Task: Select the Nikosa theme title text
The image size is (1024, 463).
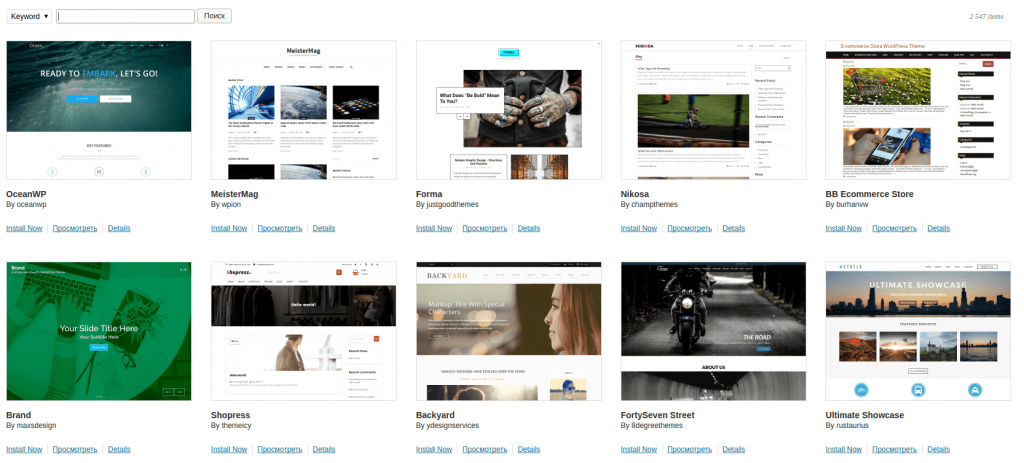Action: coord(635,194)
